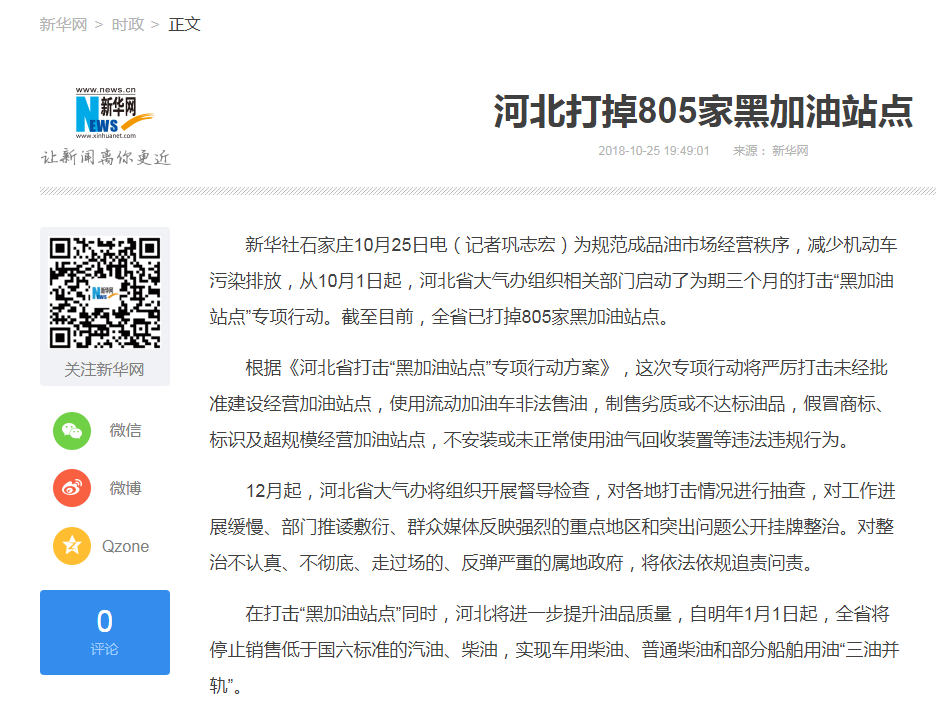The height and width of the screenshot is (711, 936).
Task: Click the 关注新华网 caption under the QR code
Action: pos(104,369)
